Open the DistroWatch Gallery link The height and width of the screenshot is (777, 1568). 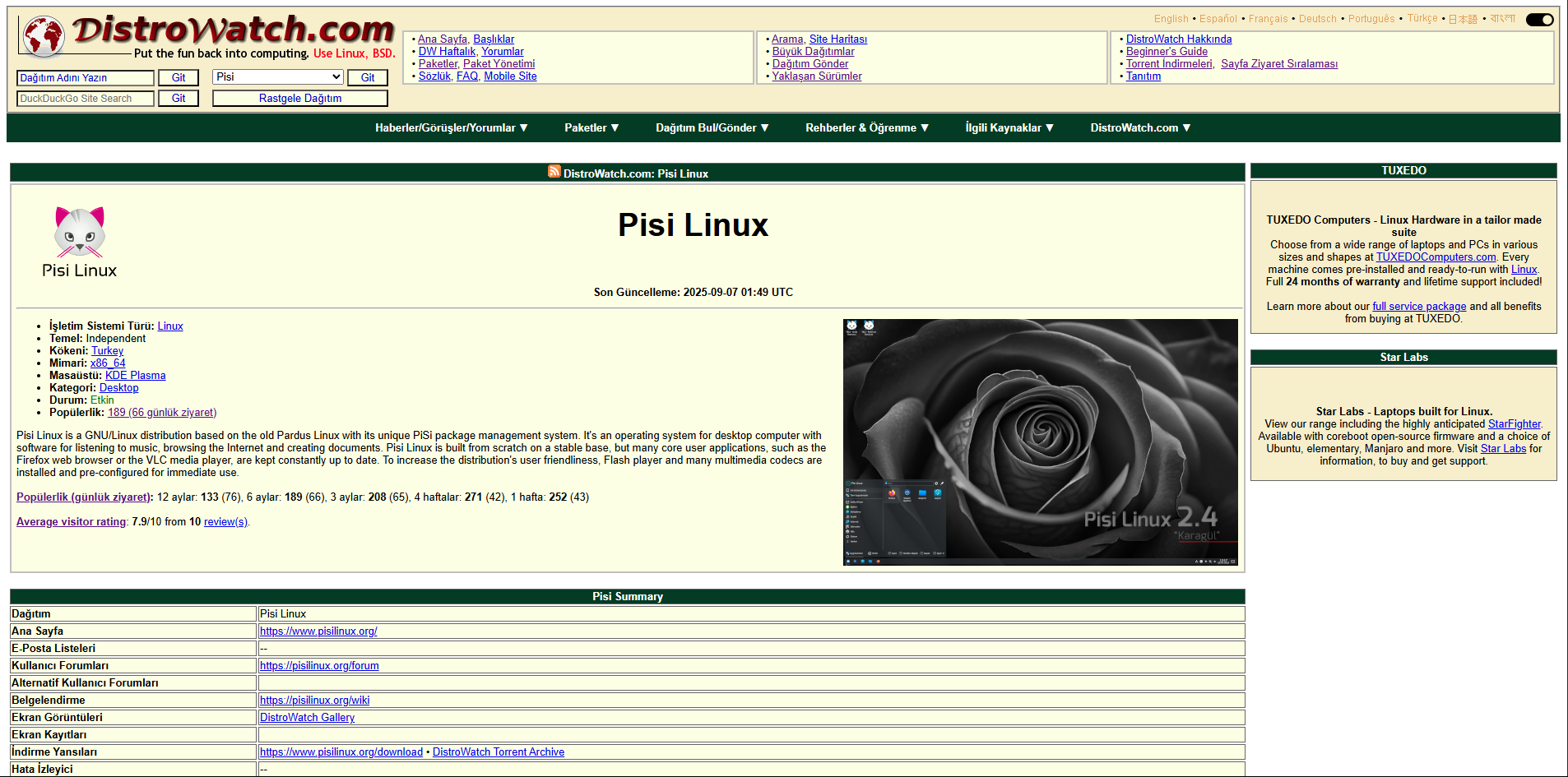tap(308, 717)
